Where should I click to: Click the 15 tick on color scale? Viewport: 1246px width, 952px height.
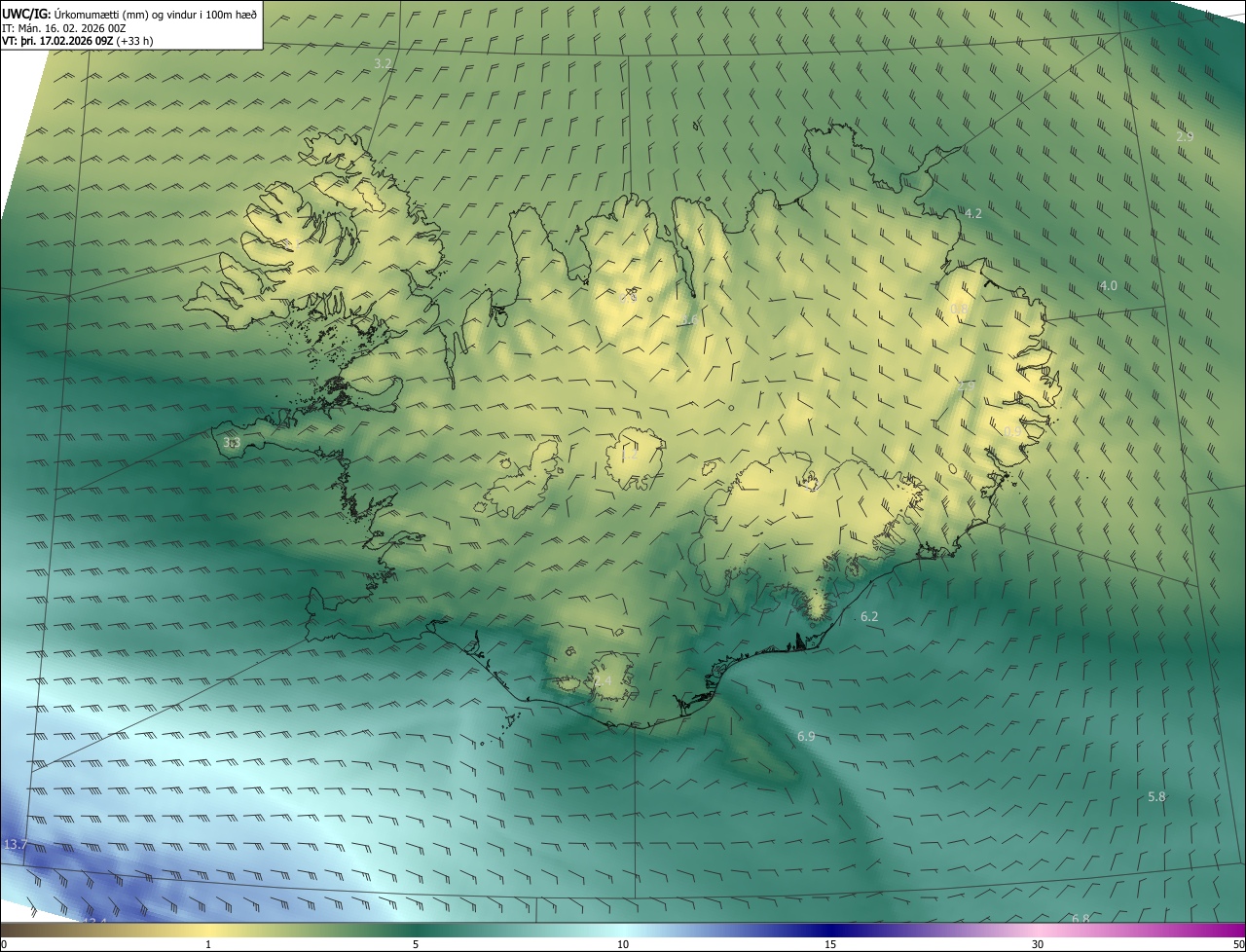tap(830, 944)
